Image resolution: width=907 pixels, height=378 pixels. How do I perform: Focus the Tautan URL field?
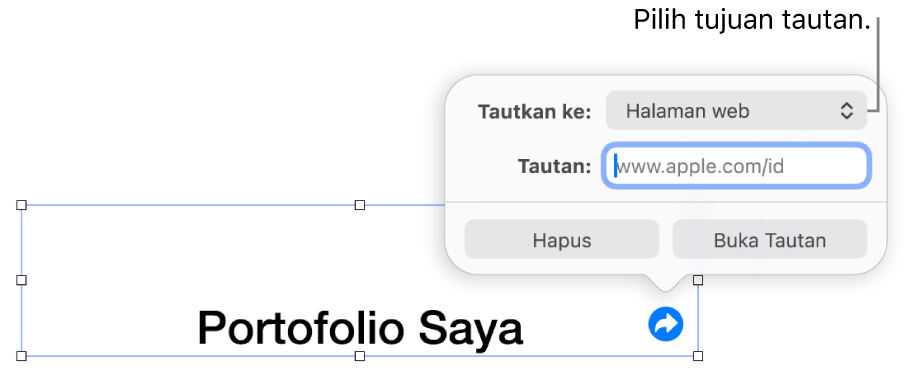click(x=736, y=167)
